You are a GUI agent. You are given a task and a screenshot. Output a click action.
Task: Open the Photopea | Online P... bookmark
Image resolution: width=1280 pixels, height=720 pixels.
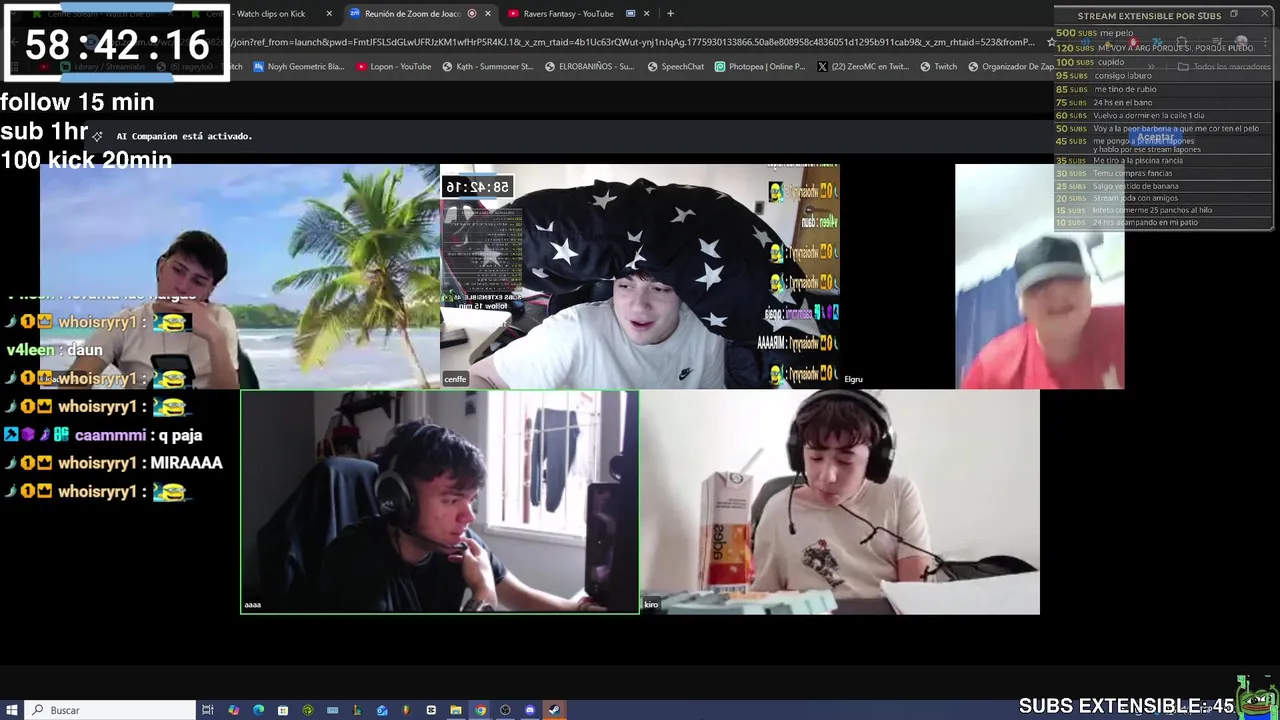click(x=760, y=67)
